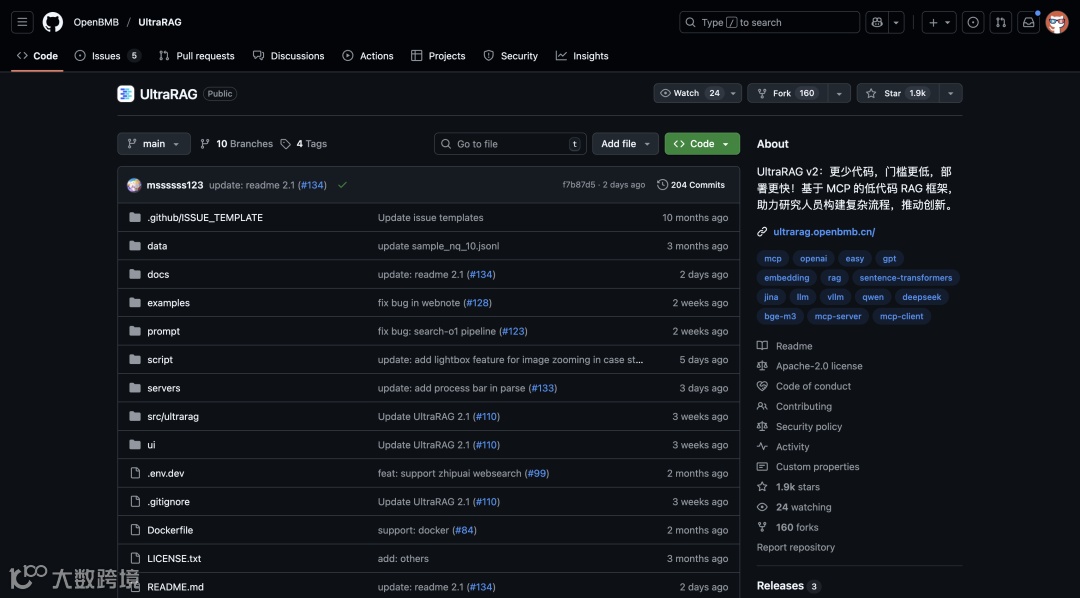Screen dimensions: 1080x598
Task: Click the OpenBMB organization link
Action: (x=96, y=22)
